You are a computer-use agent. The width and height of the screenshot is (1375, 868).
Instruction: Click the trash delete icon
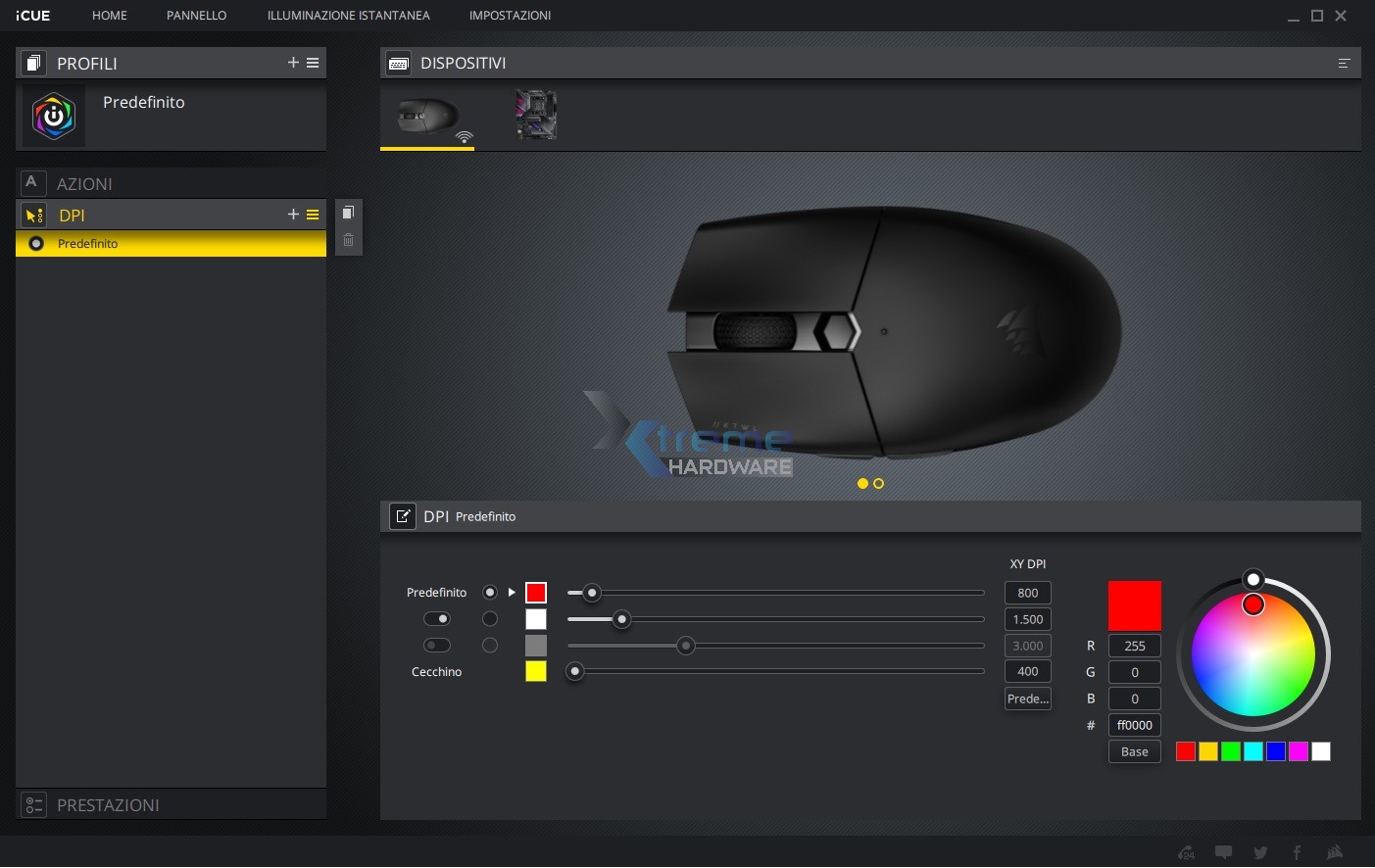[348, 240]
